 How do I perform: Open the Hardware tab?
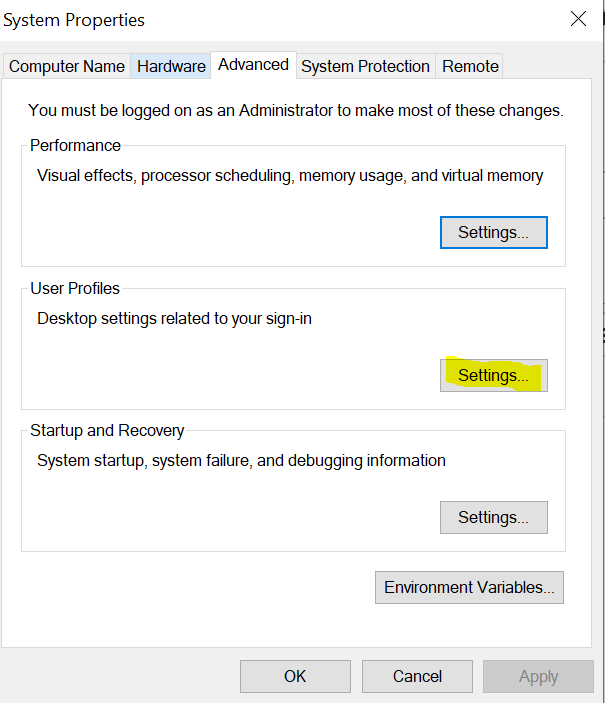(x=171, y=66)
